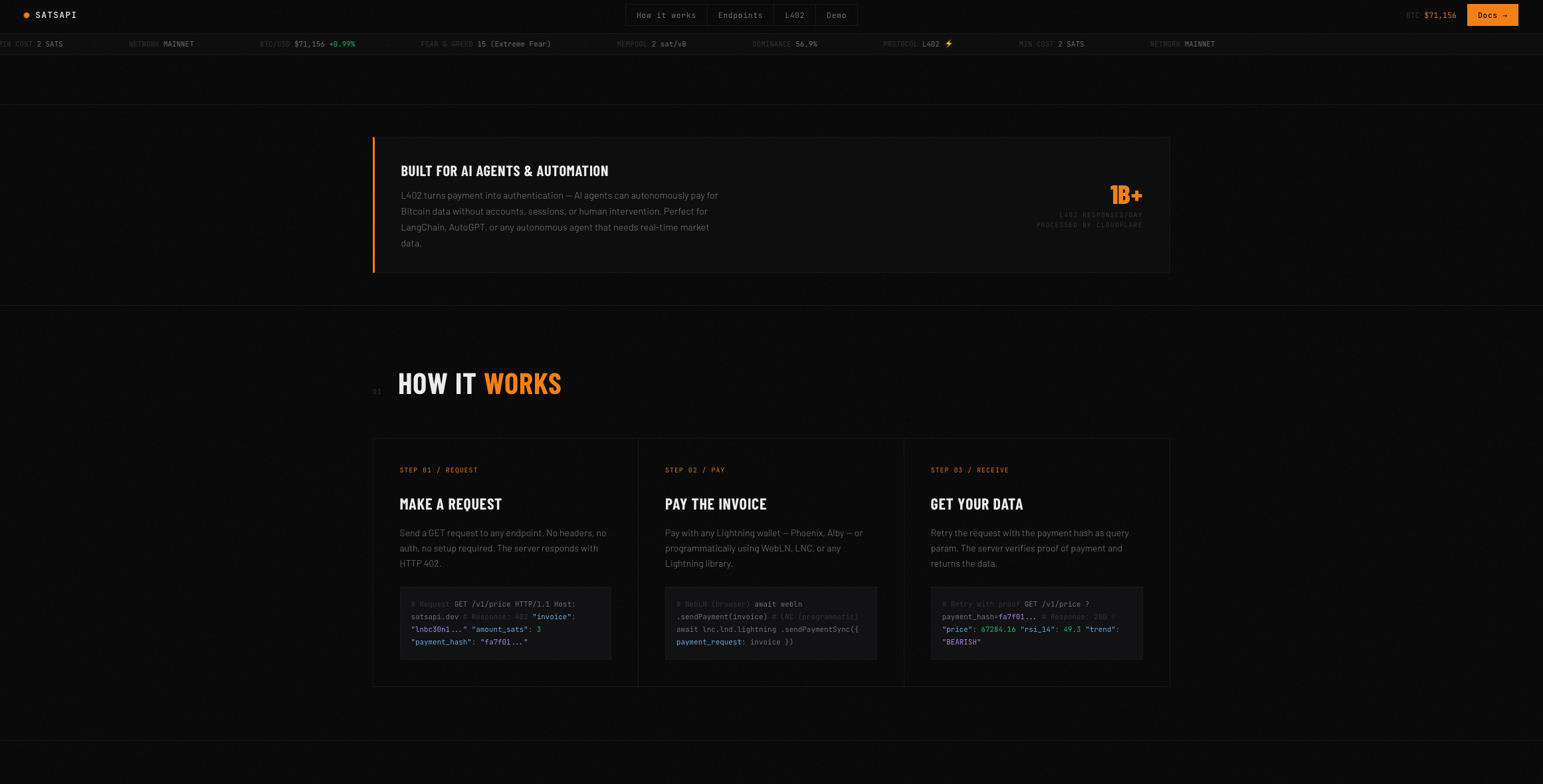Click the green +0.99% change indicator
This screenshot has width=1543, height=784.
pyautogui.click(x=343, y=44)
